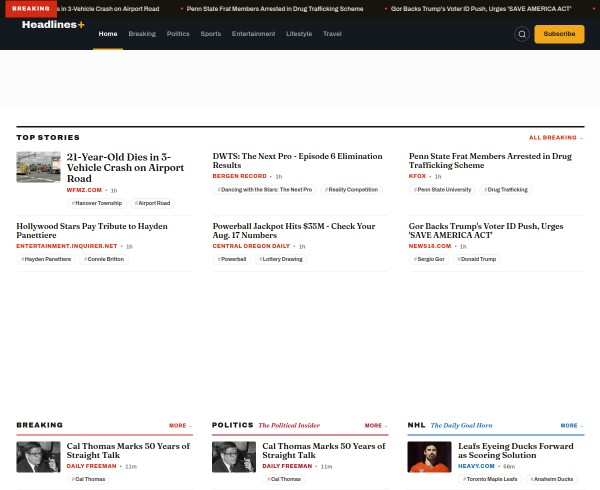
Task: Click the Headlines+ logo
Action: (x=53, y=24)
